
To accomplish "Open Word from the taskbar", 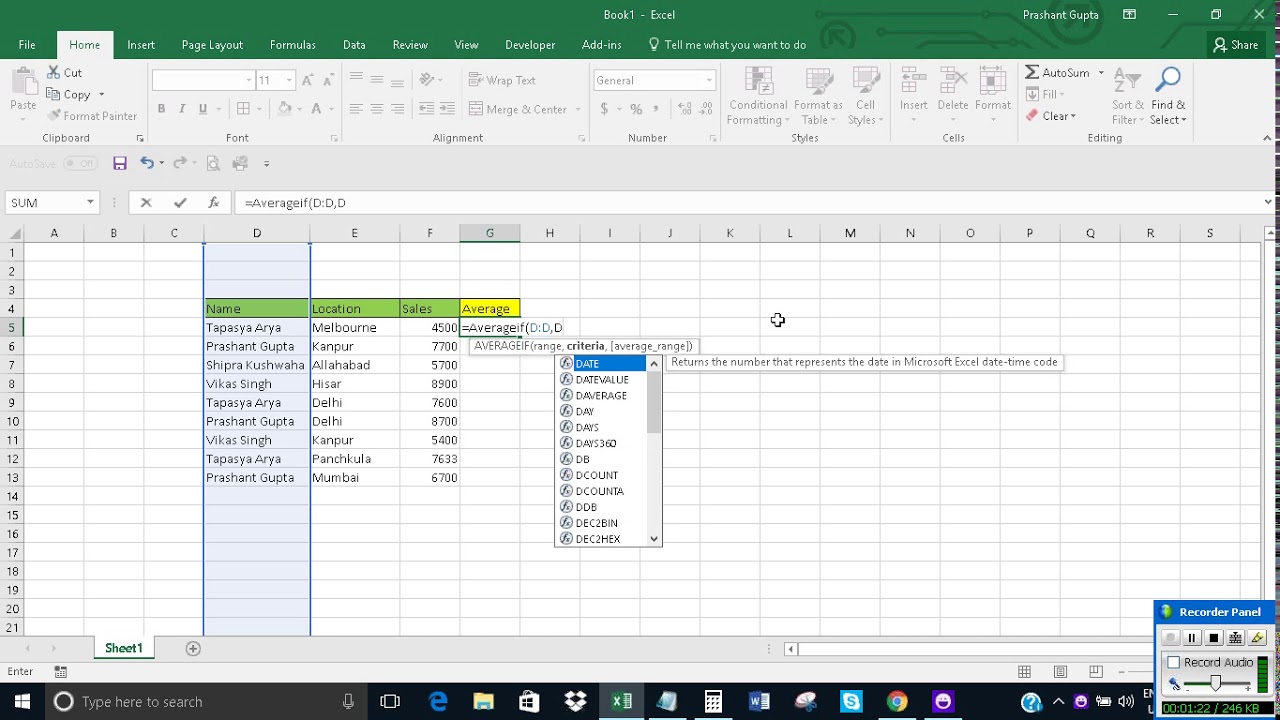I will click(759, 701).
